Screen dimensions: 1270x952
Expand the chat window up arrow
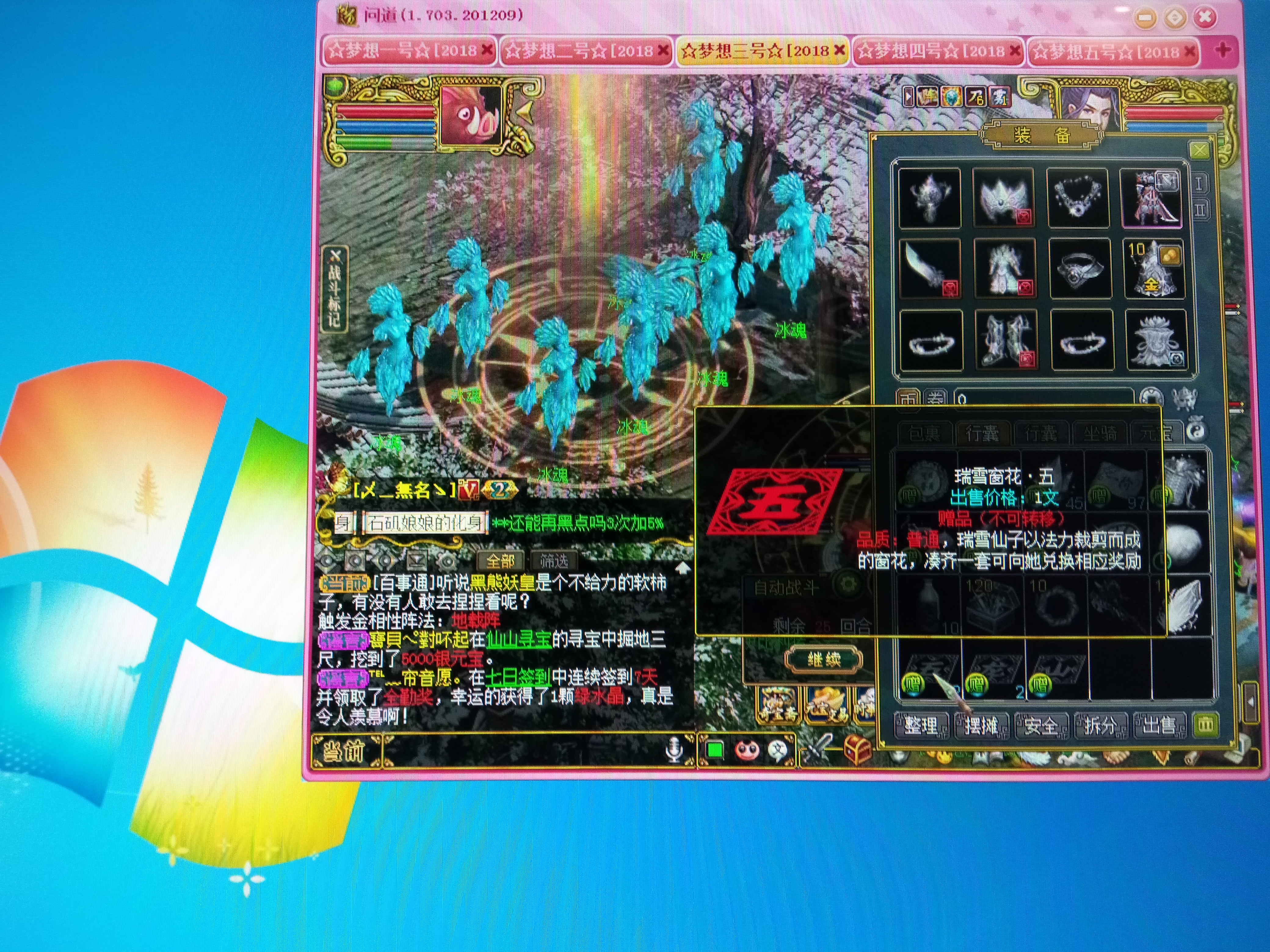tap(682, 568)
